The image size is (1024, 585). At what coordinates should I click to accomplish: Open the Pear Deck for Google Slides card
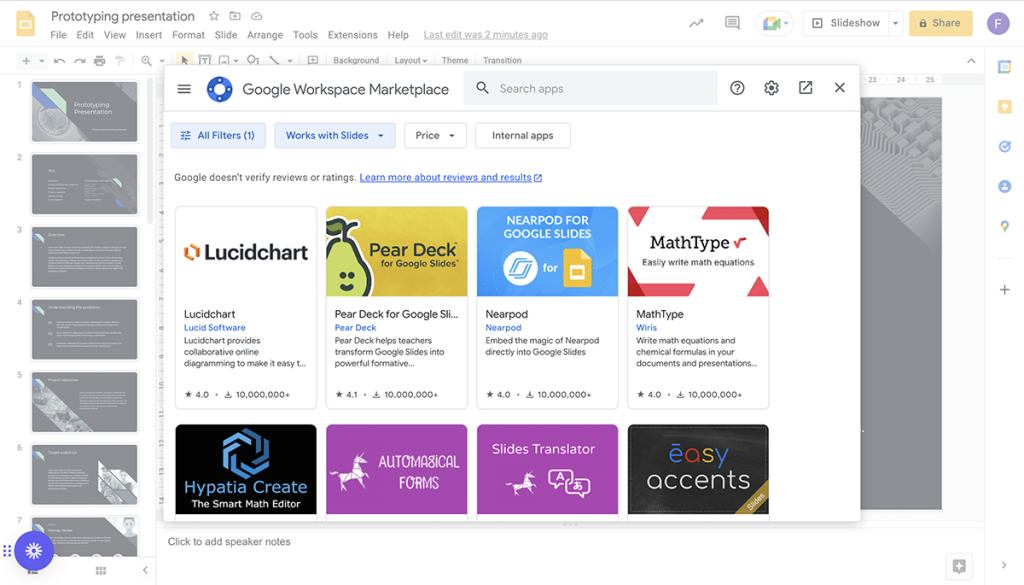397,308
